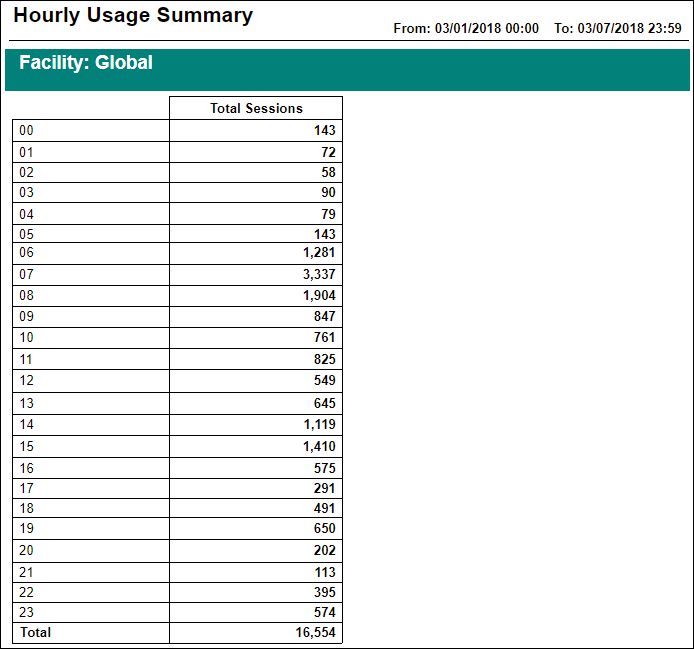
Task: Select hour row label 03
Action: pos(27,193)
